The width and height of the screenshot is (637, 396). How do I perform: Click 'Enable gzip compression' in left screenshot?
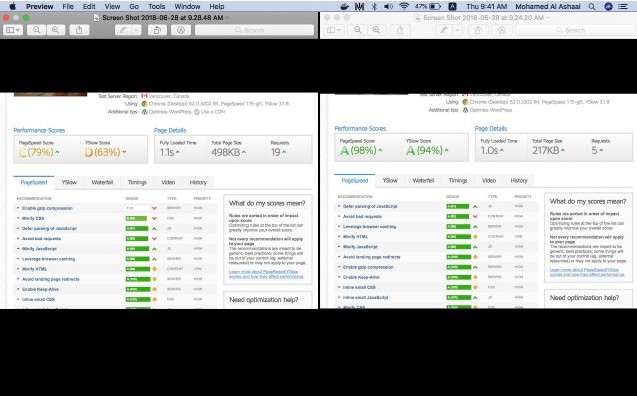pyautogui.click(x=47, y=208)
